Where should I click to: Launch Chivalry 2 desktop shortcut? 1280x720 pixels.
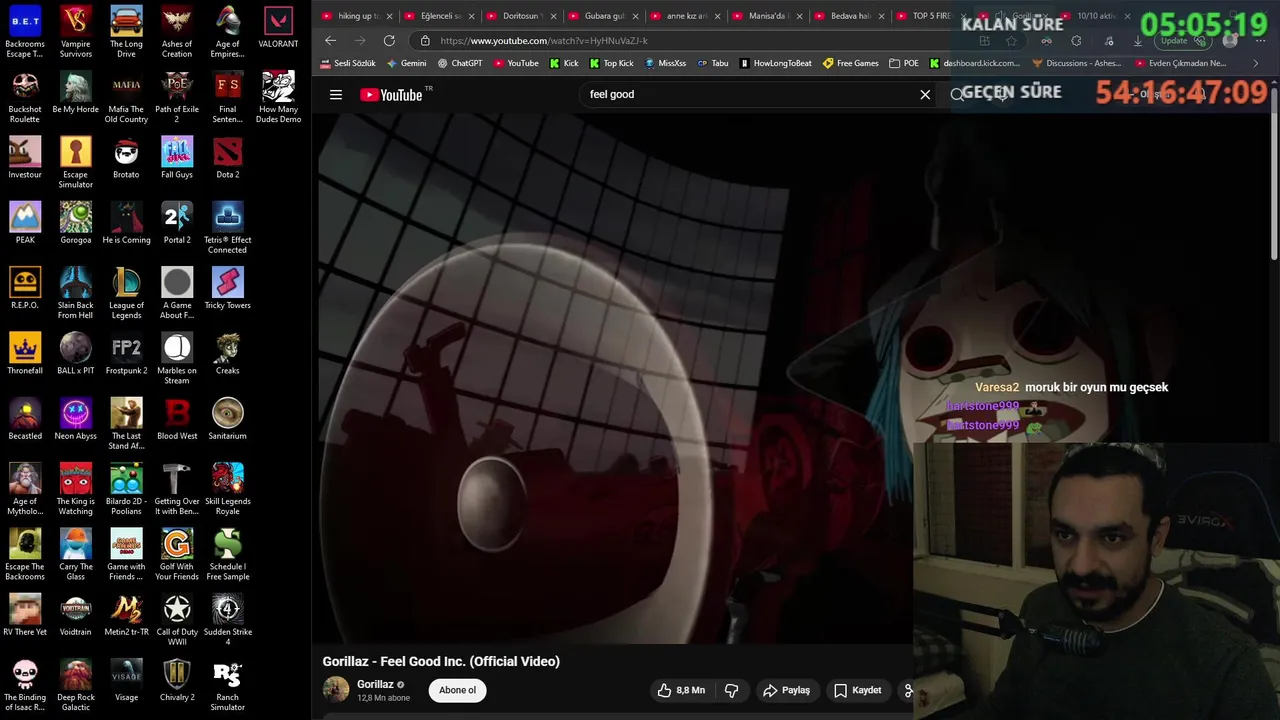[177, 680]
